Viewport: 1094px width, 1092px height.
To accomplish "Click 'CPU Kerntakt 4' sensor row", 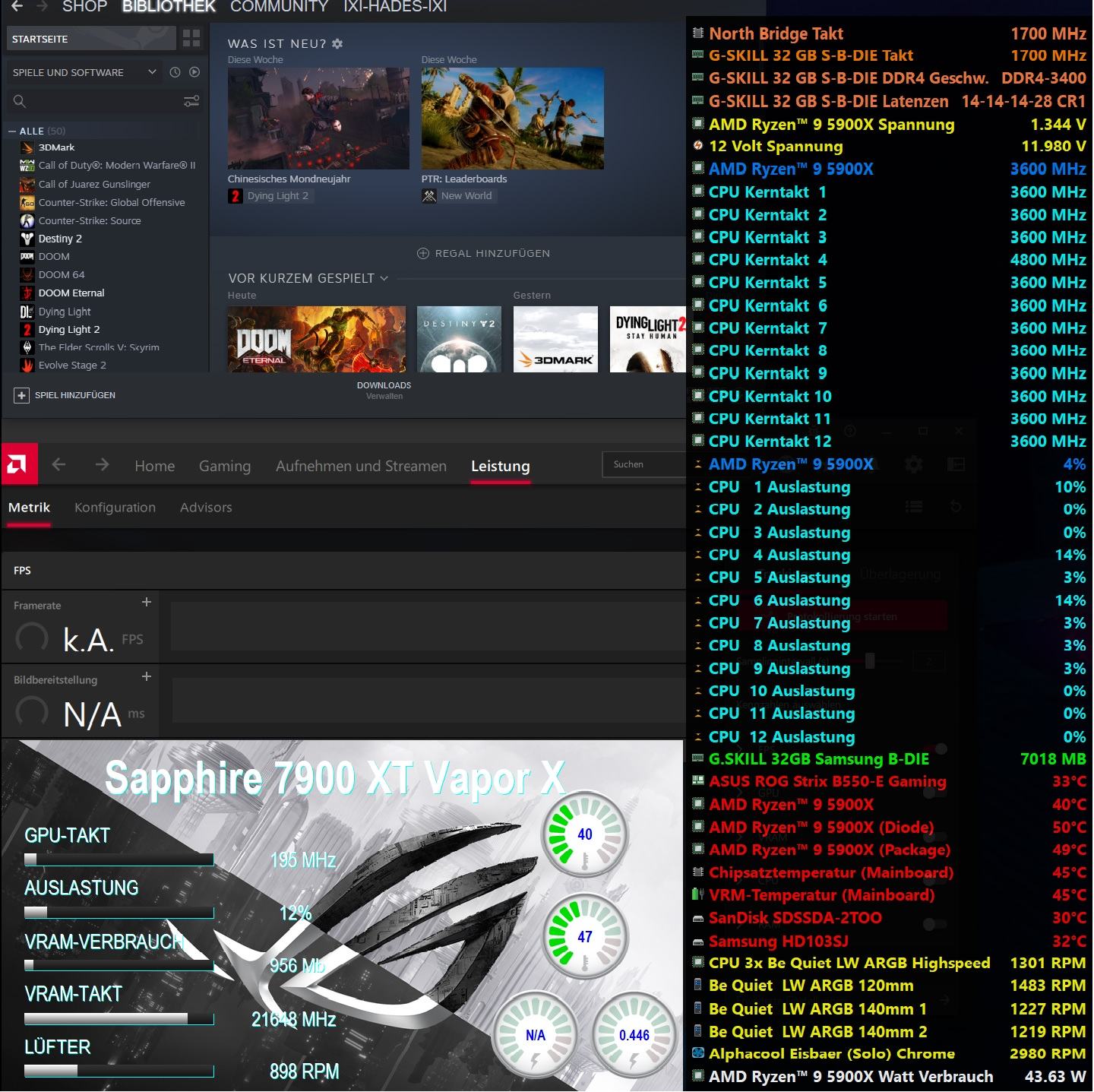I will coord(889,260).
